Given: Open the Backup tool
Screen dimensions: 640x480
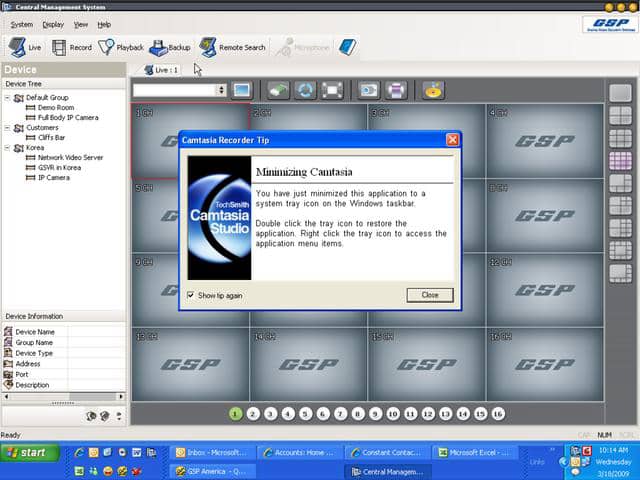Looking at the screenshot, I should (x=170, y=47).
